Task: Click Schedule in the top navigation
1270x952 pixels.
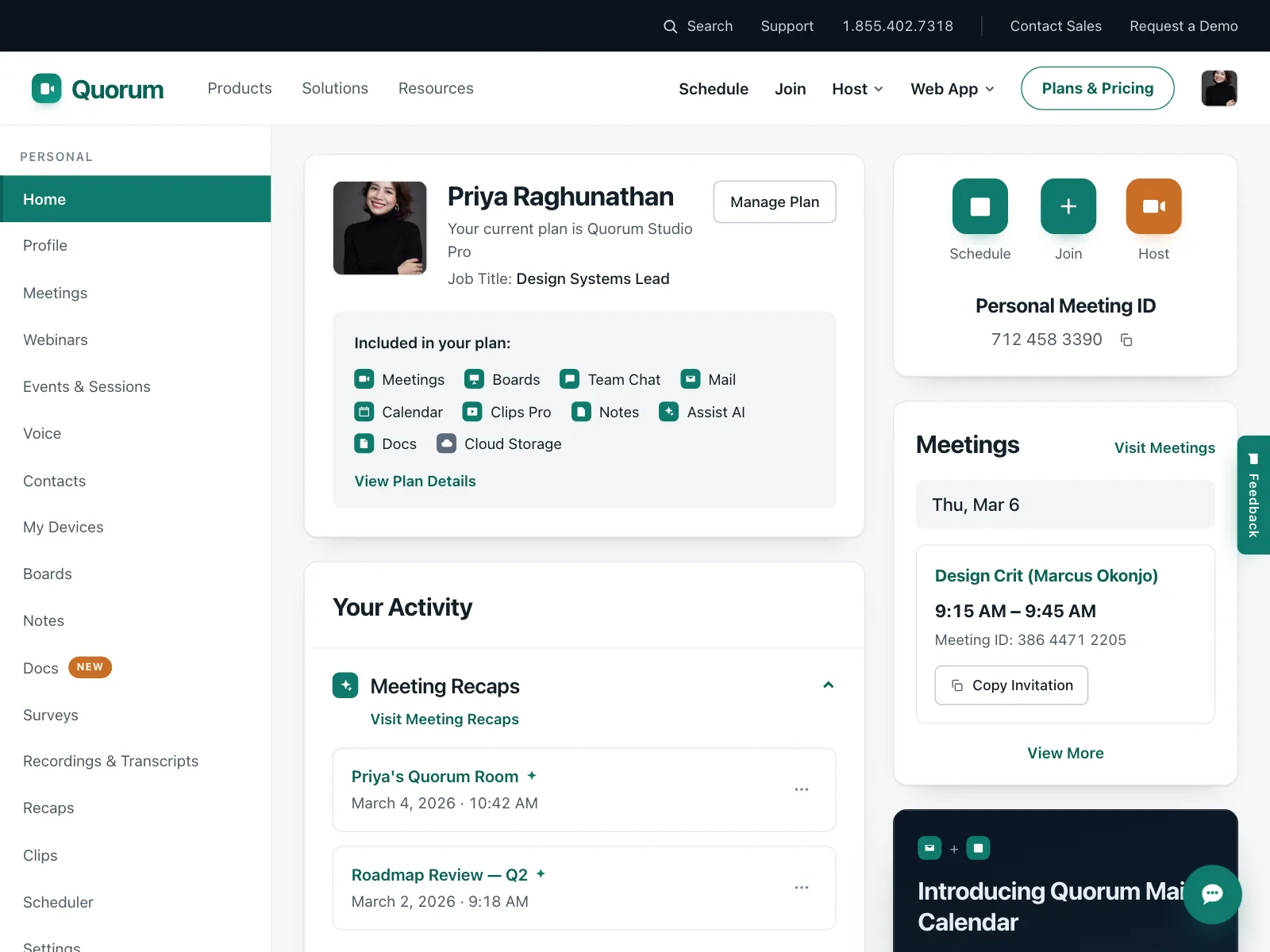Action: (714, 89)
